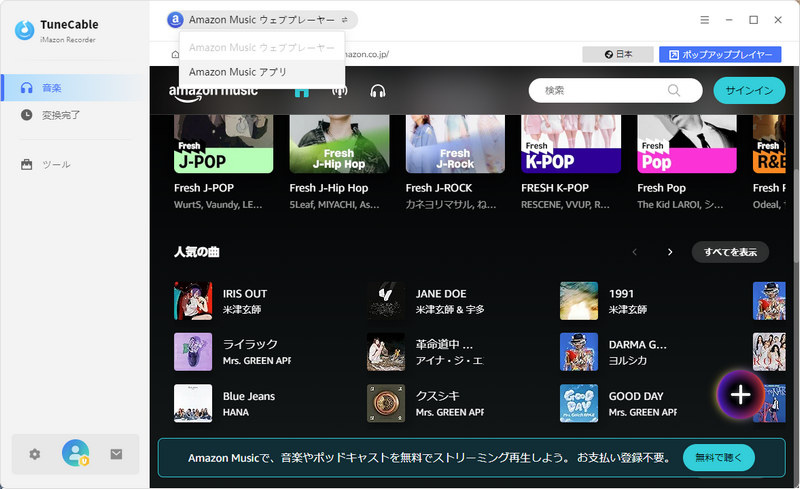Click the 革命道中 album art
800x489 pixels.
point(386,352)
